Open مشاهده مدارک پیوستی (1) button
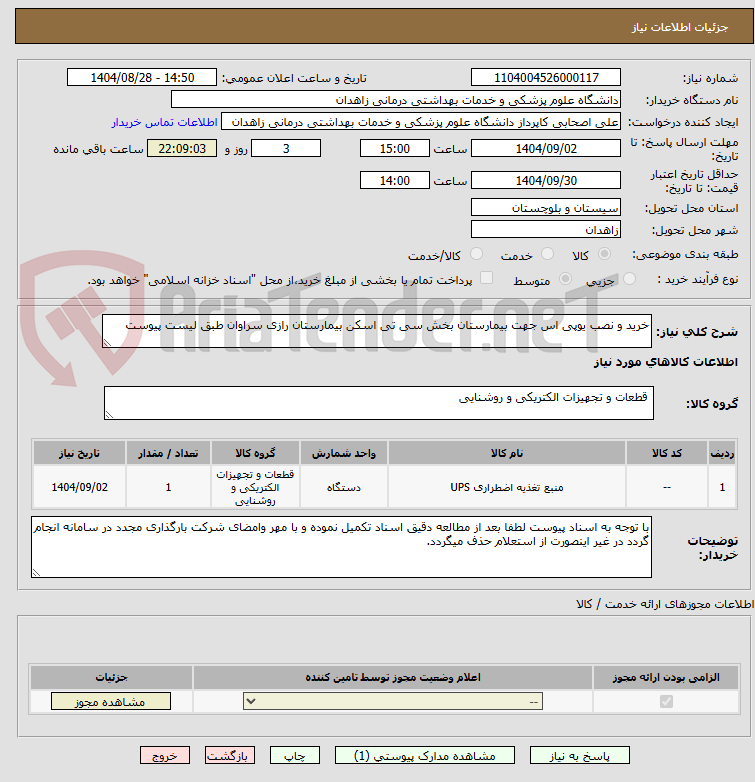Viewport: 755px width, 782px height. tap(424, 756)
